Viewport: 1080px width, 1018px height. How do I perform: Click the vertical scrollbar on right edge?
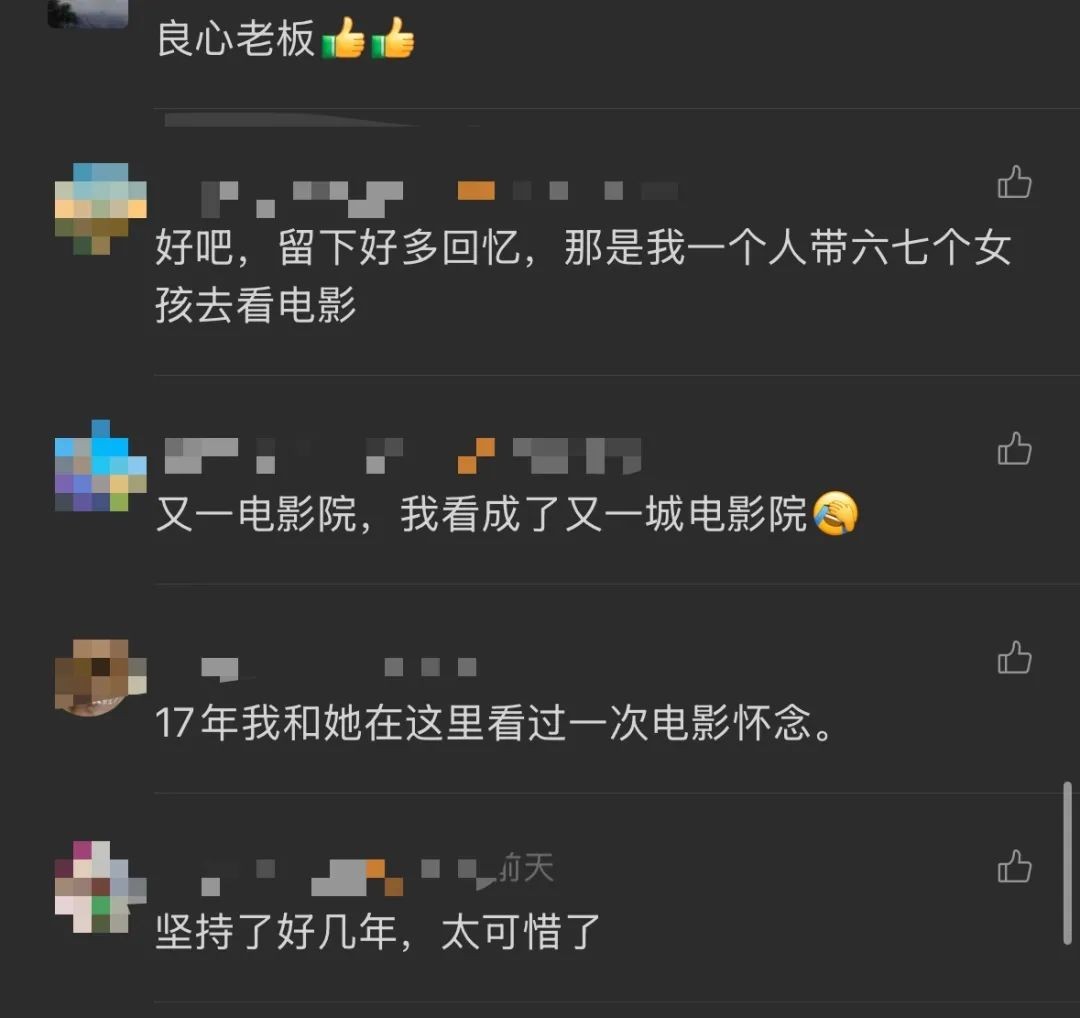point(1067,862)
